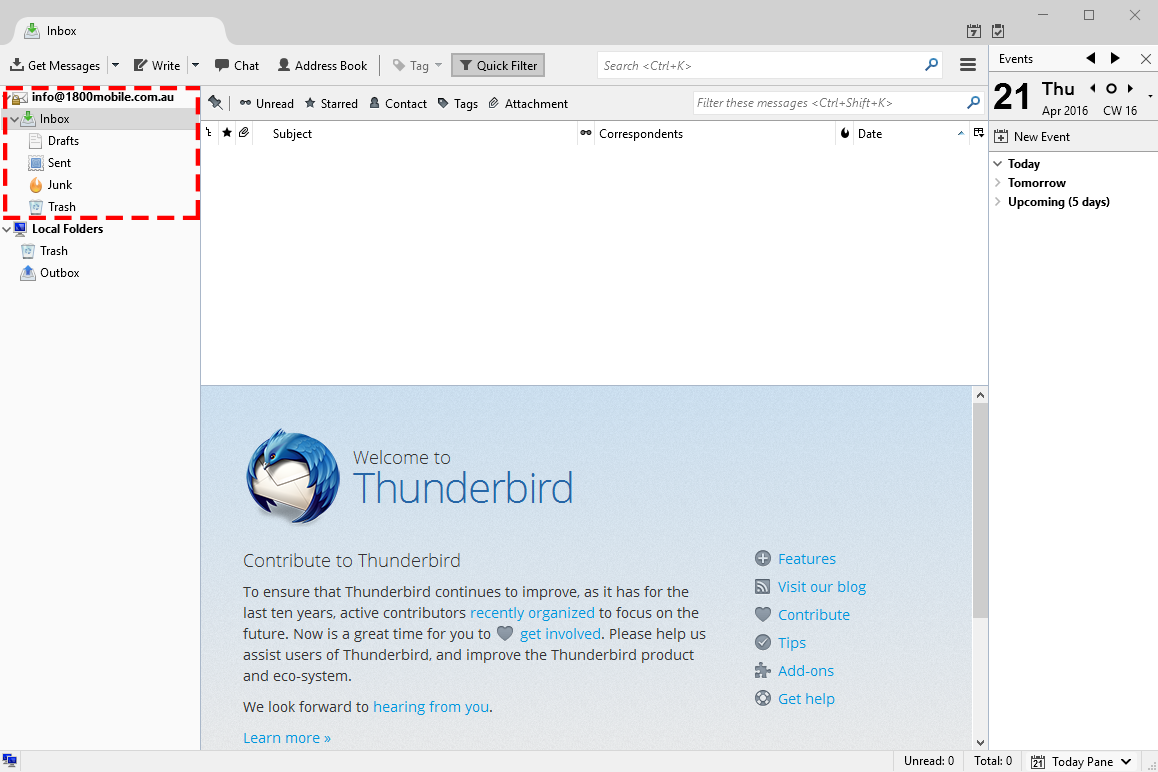Click the thread column header icon
Screen dimensions: 1158x772
coord(210,133)
